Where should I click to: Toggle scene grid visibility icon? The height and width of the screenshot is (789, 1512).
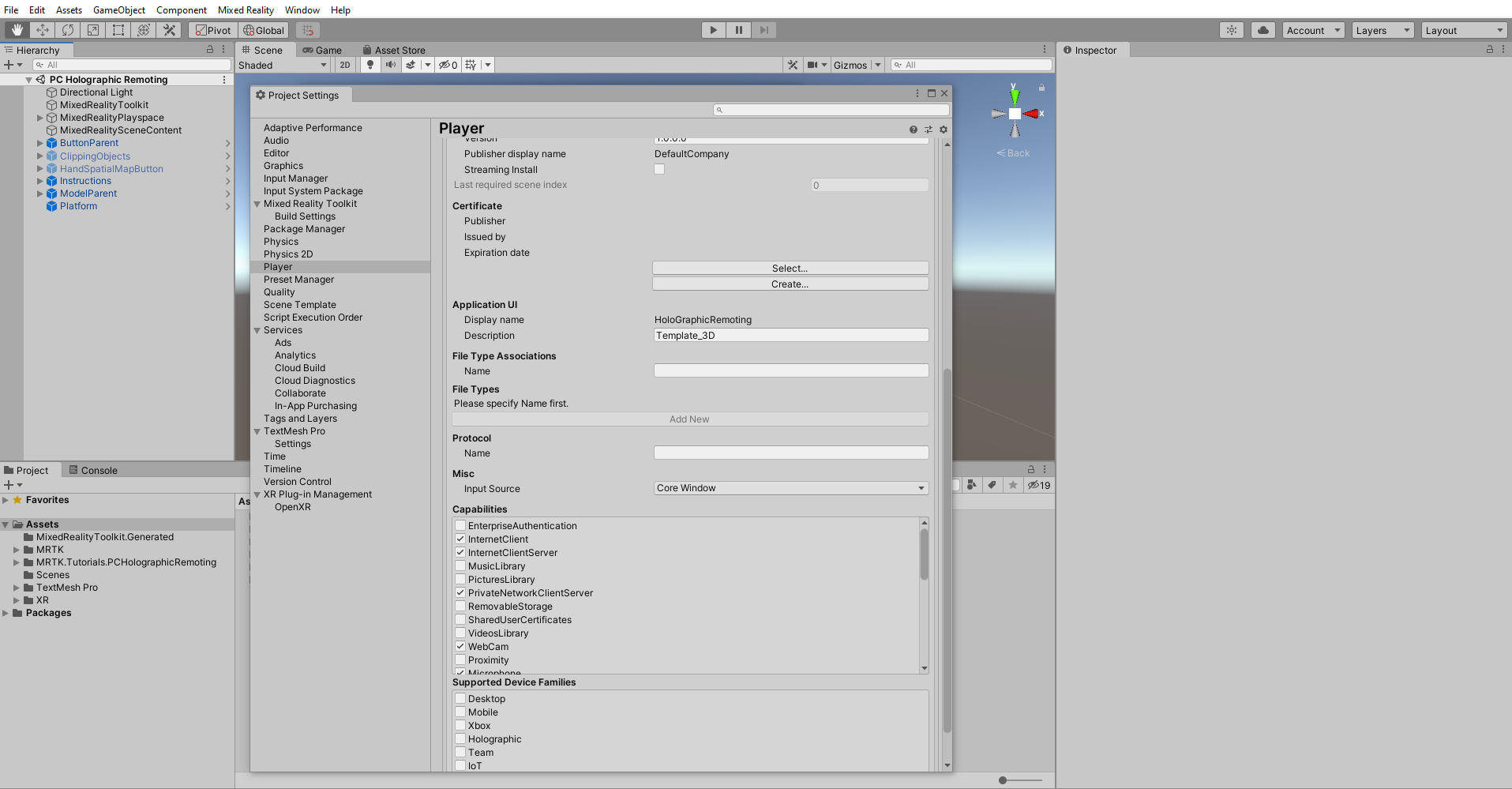[471, 65]
